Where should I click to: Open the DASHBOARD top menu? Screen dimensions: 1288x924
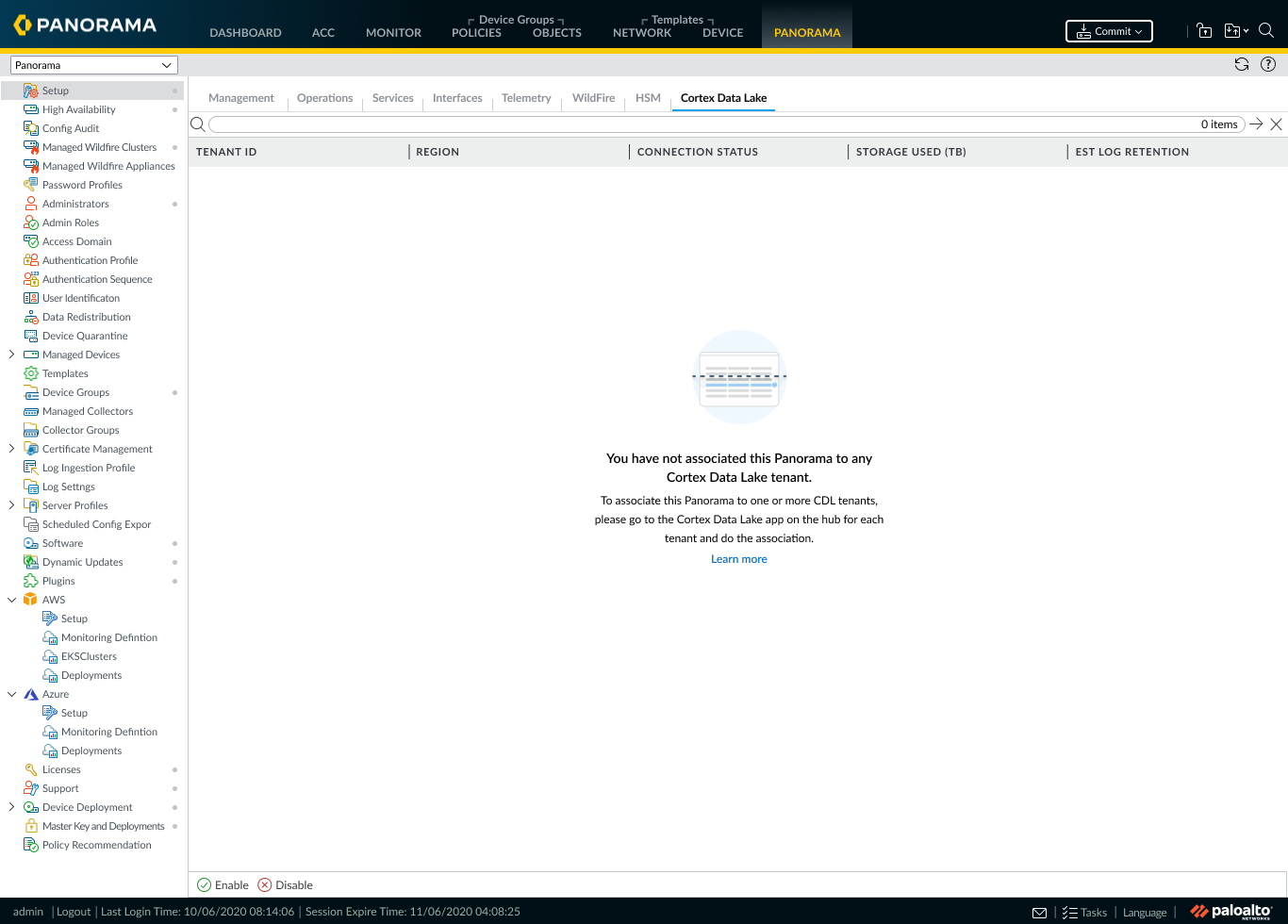point(245,32)
